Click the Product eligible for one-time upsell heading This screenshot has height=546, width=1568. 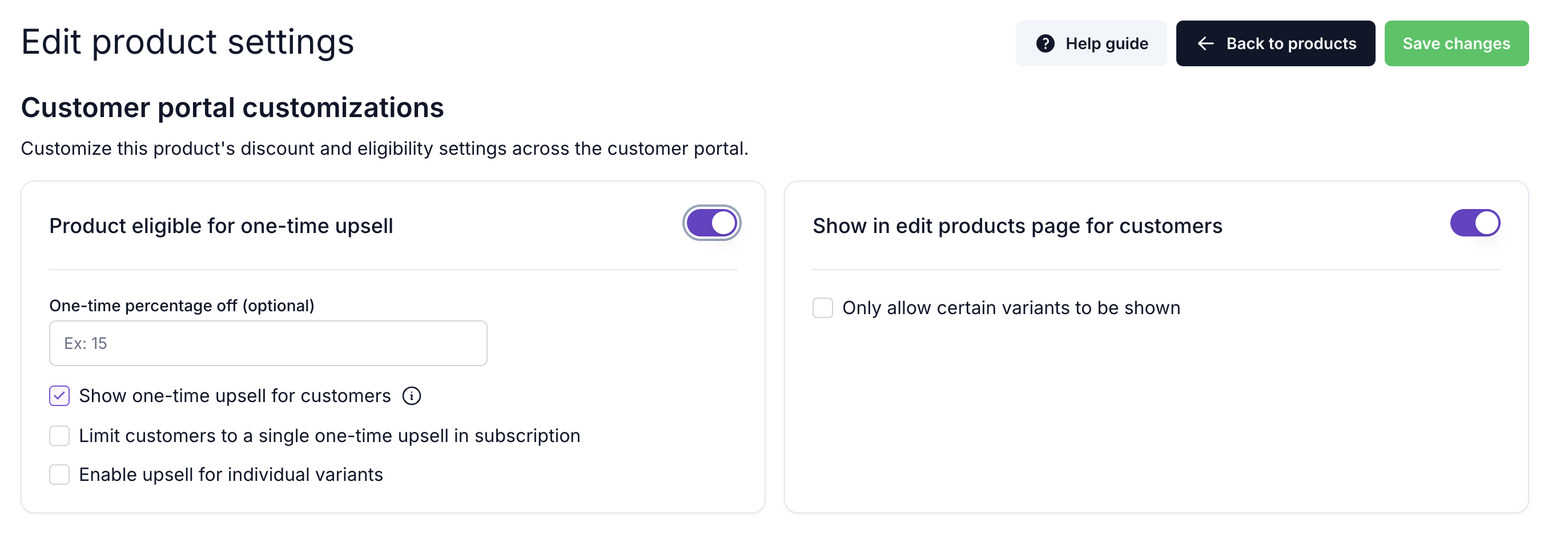(x=221, y=225)
